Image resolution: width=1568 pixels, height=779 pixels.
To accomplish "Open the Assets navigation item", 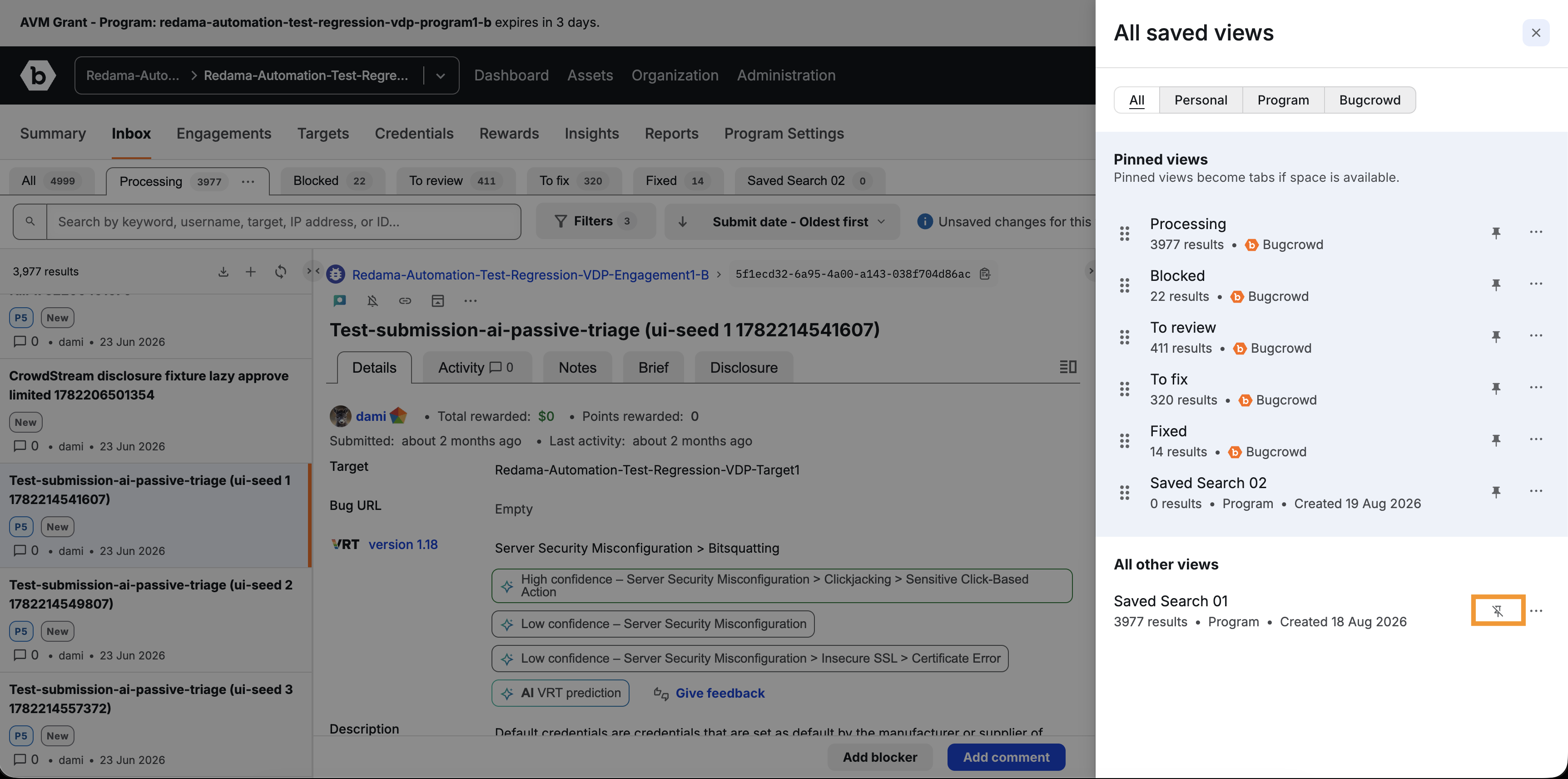I will 590,75.
